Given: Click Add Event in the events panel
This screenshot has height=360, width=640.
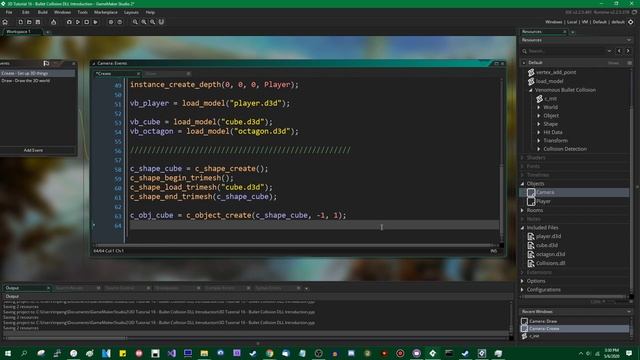Looking at the screenshot, I should 33,150.
